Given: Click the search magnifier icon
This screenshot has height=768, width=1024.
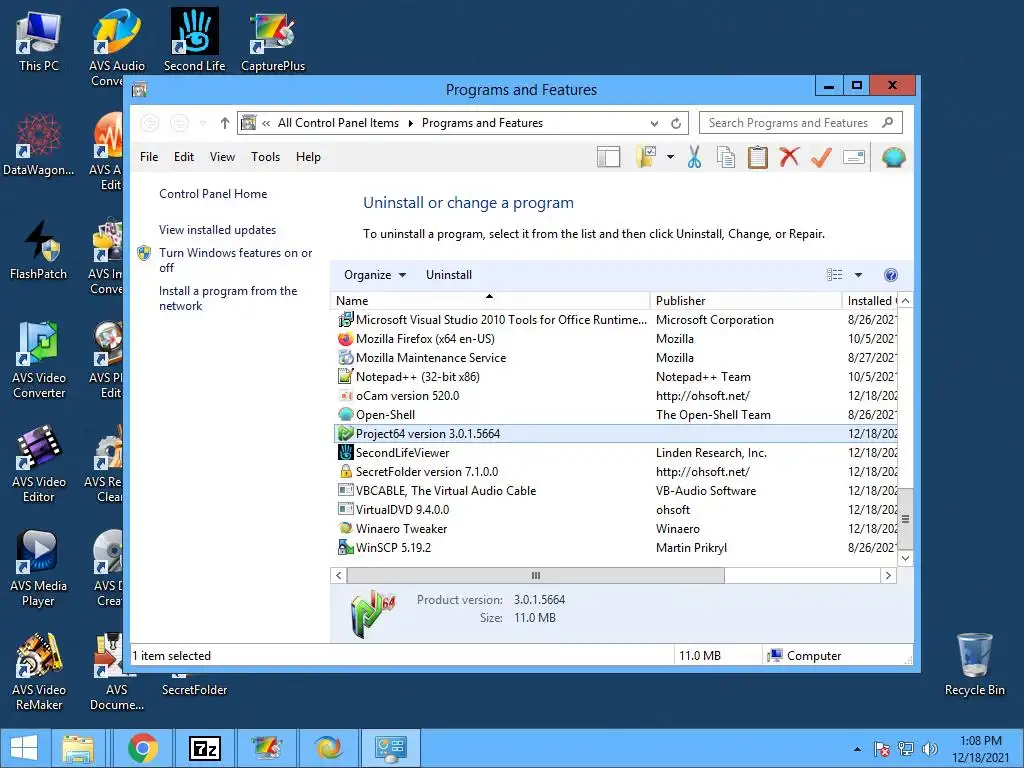Looking at the screenshot, I should (887, 123).
